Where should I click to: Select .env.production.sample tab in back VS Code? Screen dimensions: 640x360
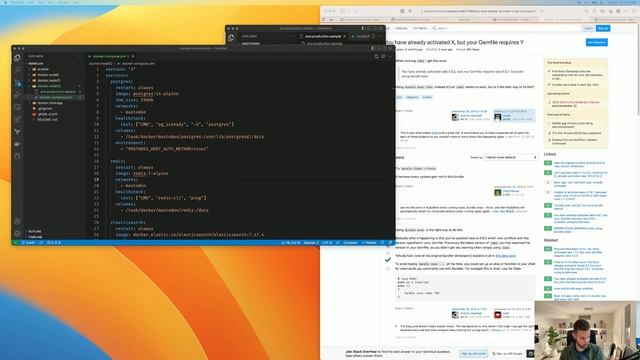[x=322, y=36]
